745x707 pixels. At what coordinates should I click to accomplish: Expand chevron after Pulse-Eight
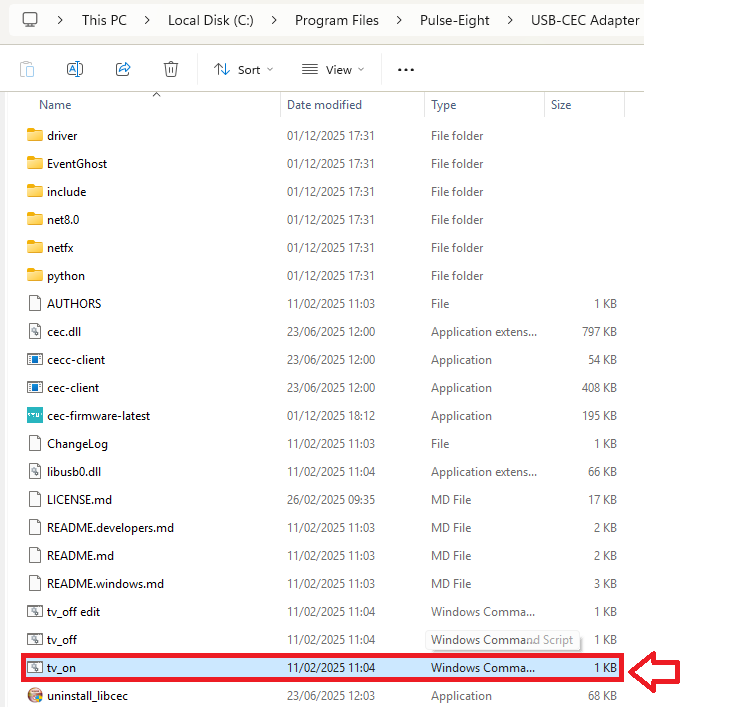(x=510, y=20)
